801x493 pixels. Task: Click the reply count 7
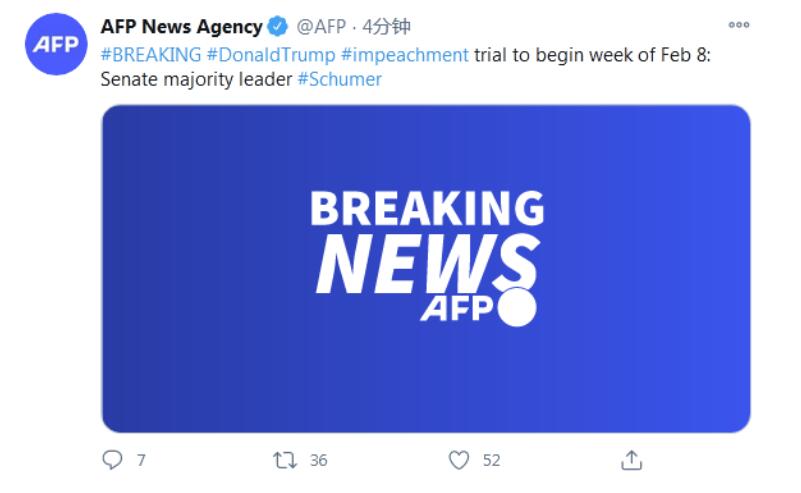(x=141, y=460)
